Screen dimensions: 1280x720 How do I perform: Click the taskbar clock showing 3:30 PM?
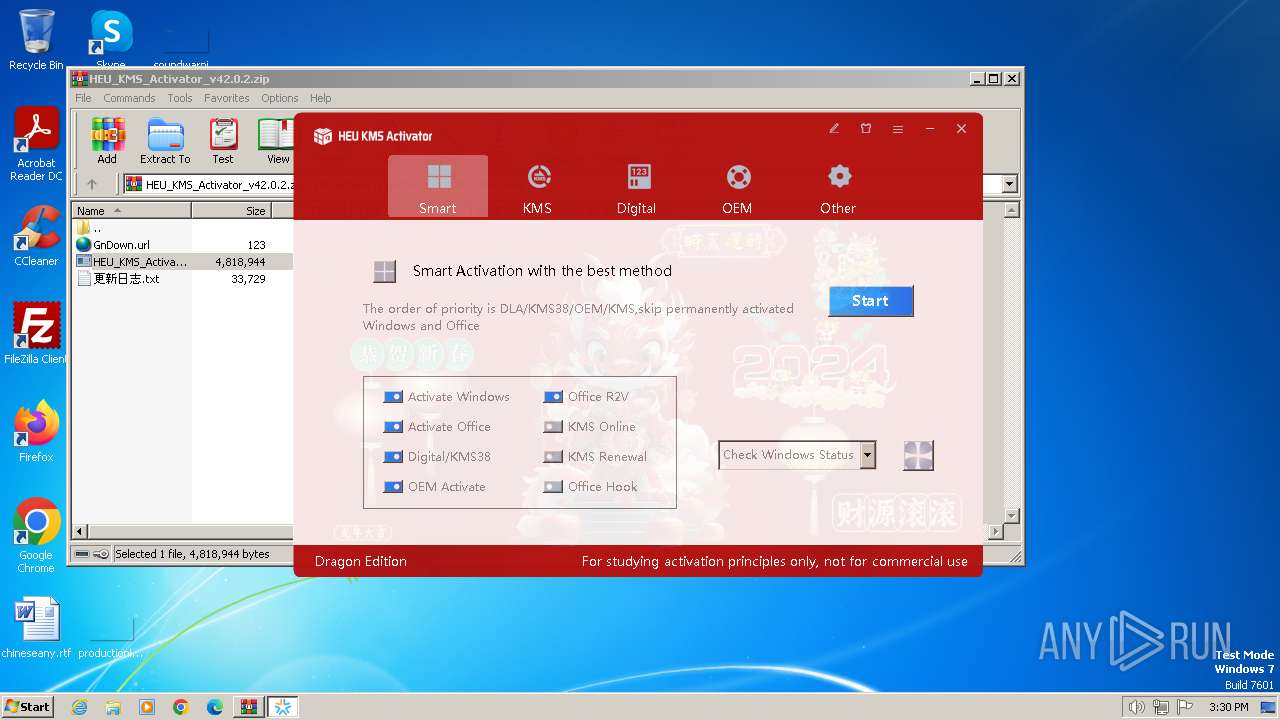(x=1228, y=707)
